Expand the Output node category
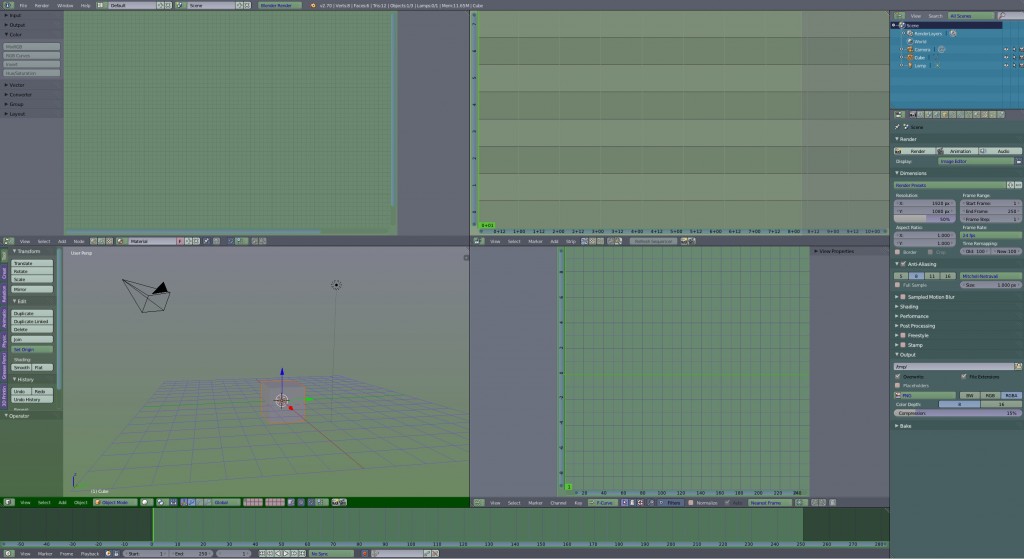 16,25
